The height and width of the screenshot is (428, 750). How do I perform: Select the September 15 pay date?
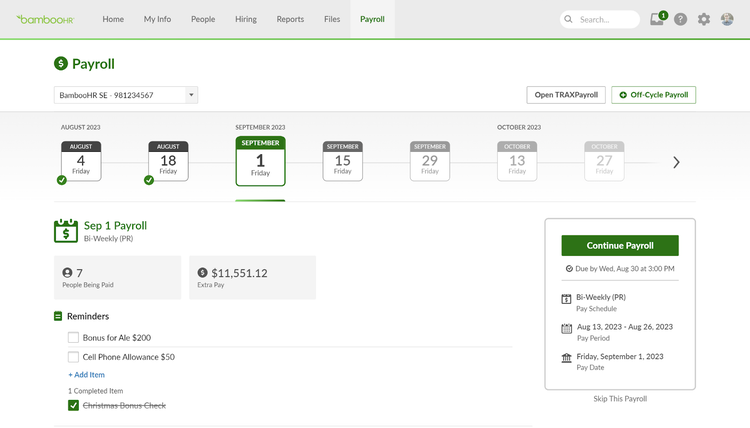[x=342, y=161]
